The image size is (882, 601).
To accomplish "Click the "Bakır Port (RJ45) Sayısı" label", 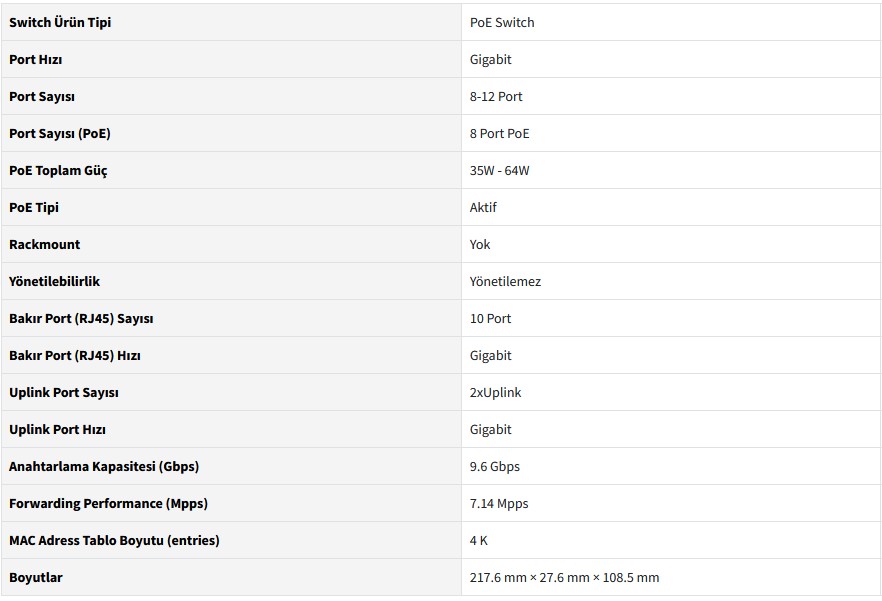I will (81, 318).
